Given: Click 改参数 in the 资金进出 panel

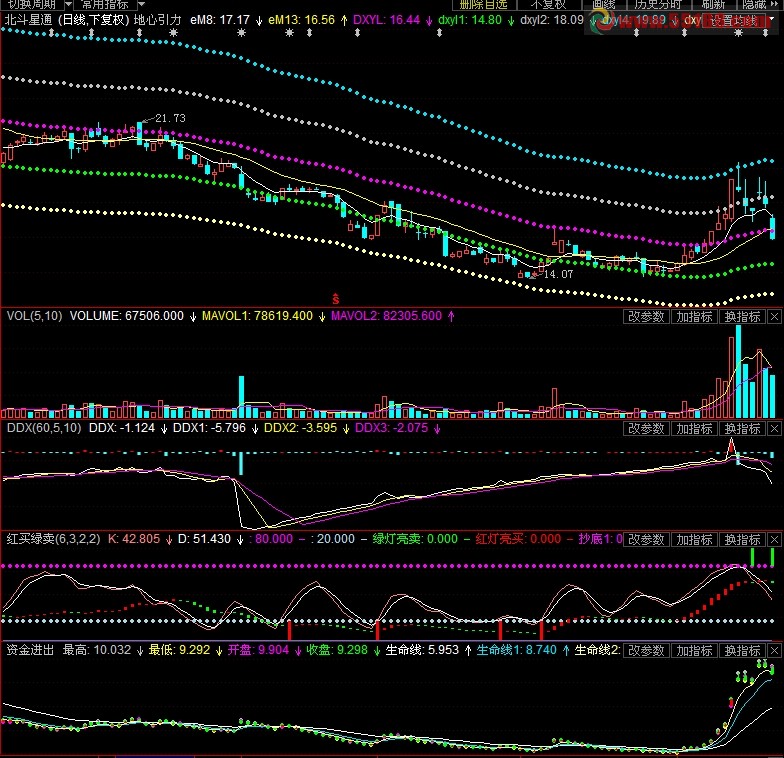Looking at the screenshot, I should pos(646,650).
